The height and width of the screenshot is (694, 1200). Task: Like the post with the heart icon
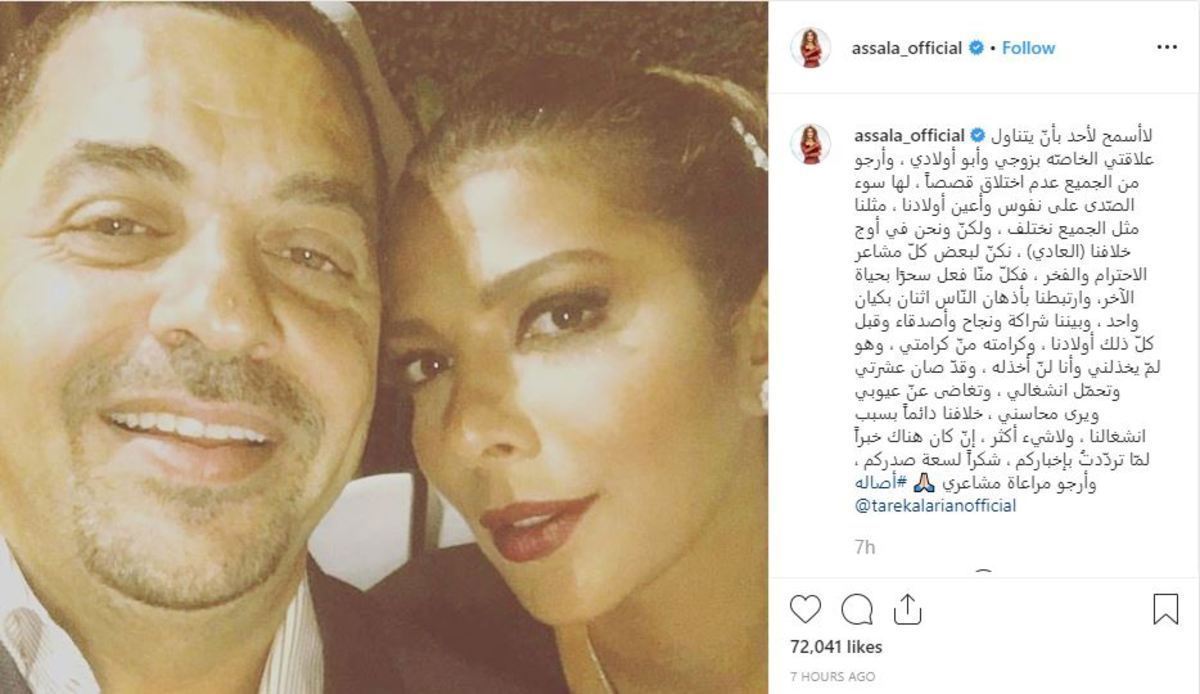coord(806,609)
